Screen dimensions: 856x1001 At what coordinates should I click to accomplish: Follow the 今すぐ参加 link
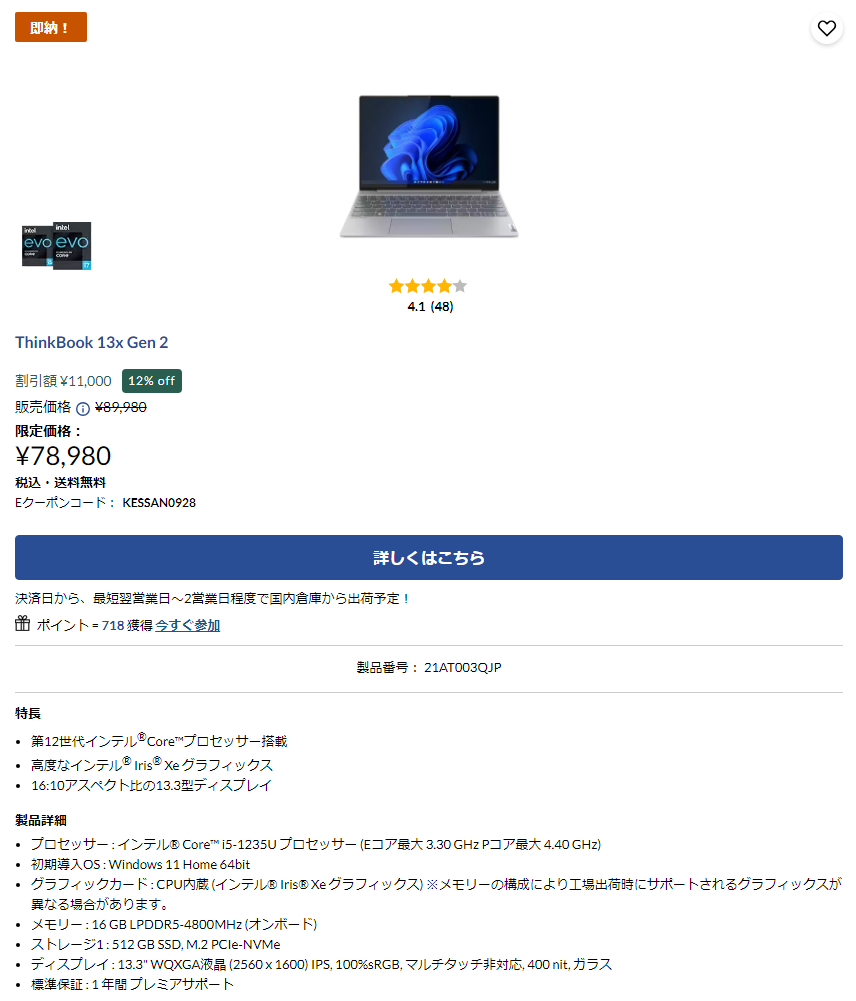click(x=188, y=625)
